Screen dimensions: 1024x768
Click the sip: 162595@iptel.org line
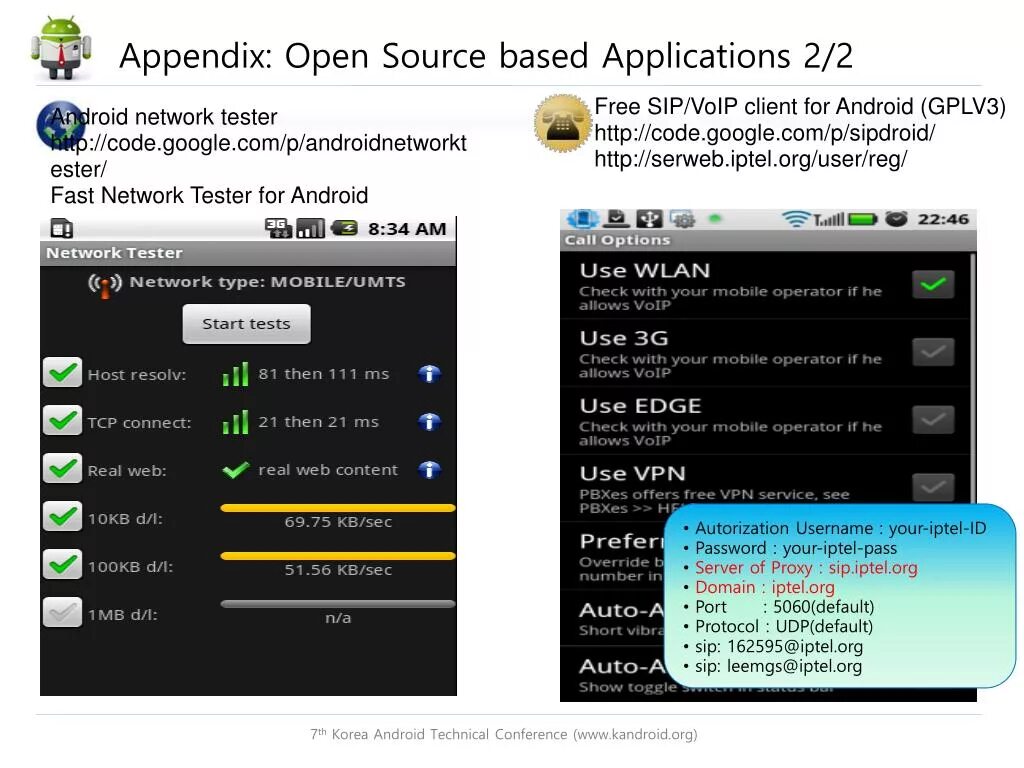tap(778, 646)
